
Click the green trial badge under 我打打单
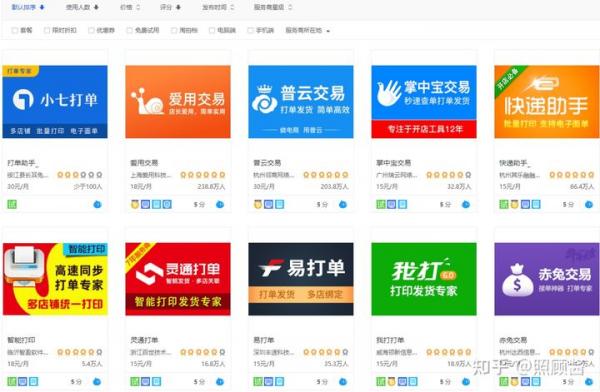click(381, 382)
